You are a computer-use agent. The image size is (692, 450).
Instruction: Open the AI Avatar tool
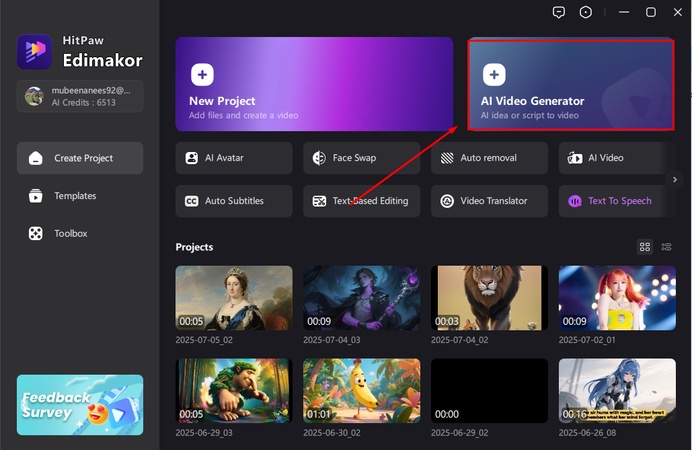coord(234,158)
